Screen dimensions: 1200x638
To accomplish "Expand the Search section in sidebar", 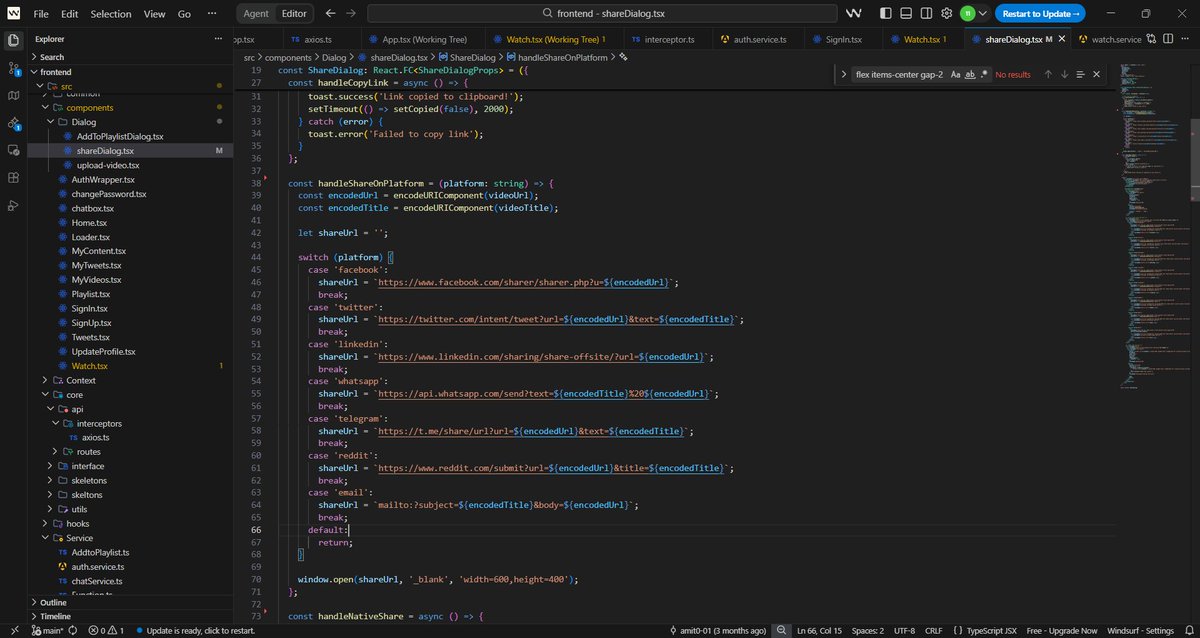I will [130, 57].
